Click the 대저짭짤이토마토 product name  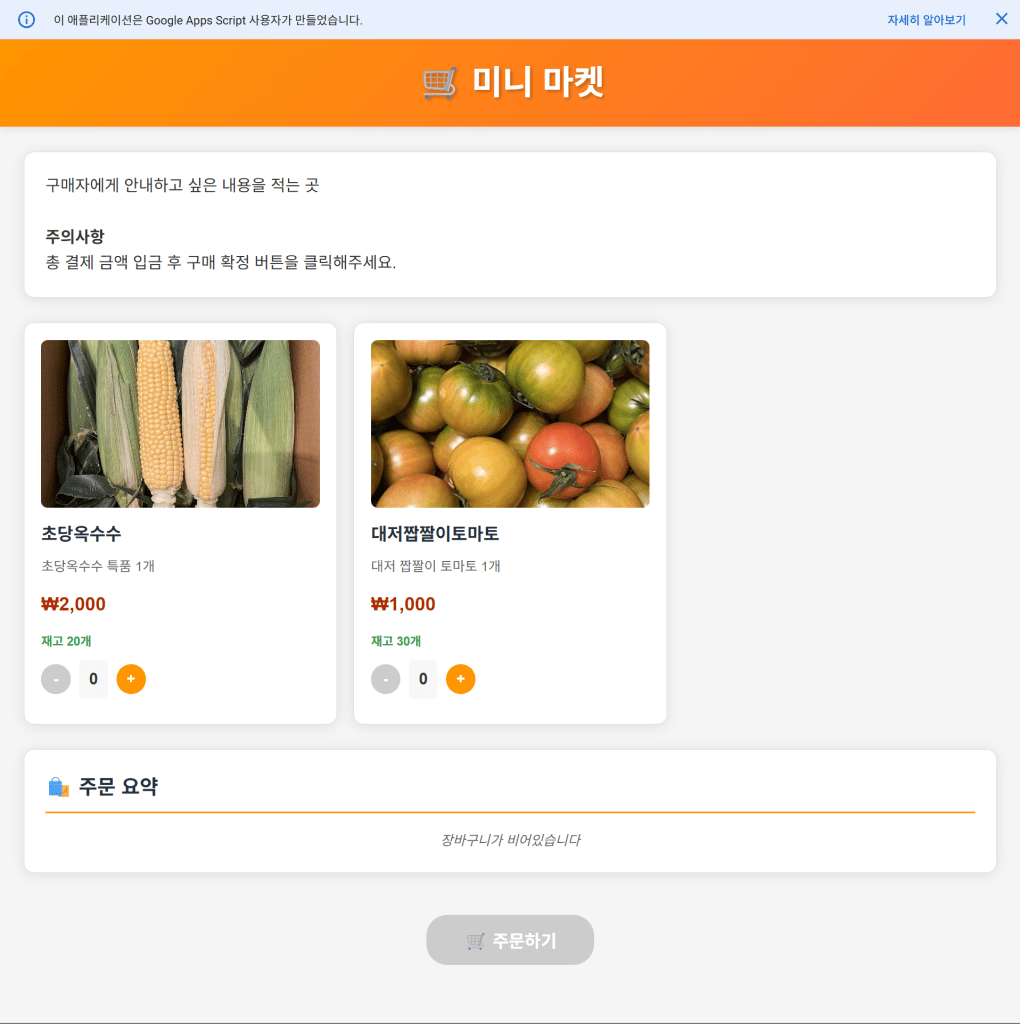435,534
